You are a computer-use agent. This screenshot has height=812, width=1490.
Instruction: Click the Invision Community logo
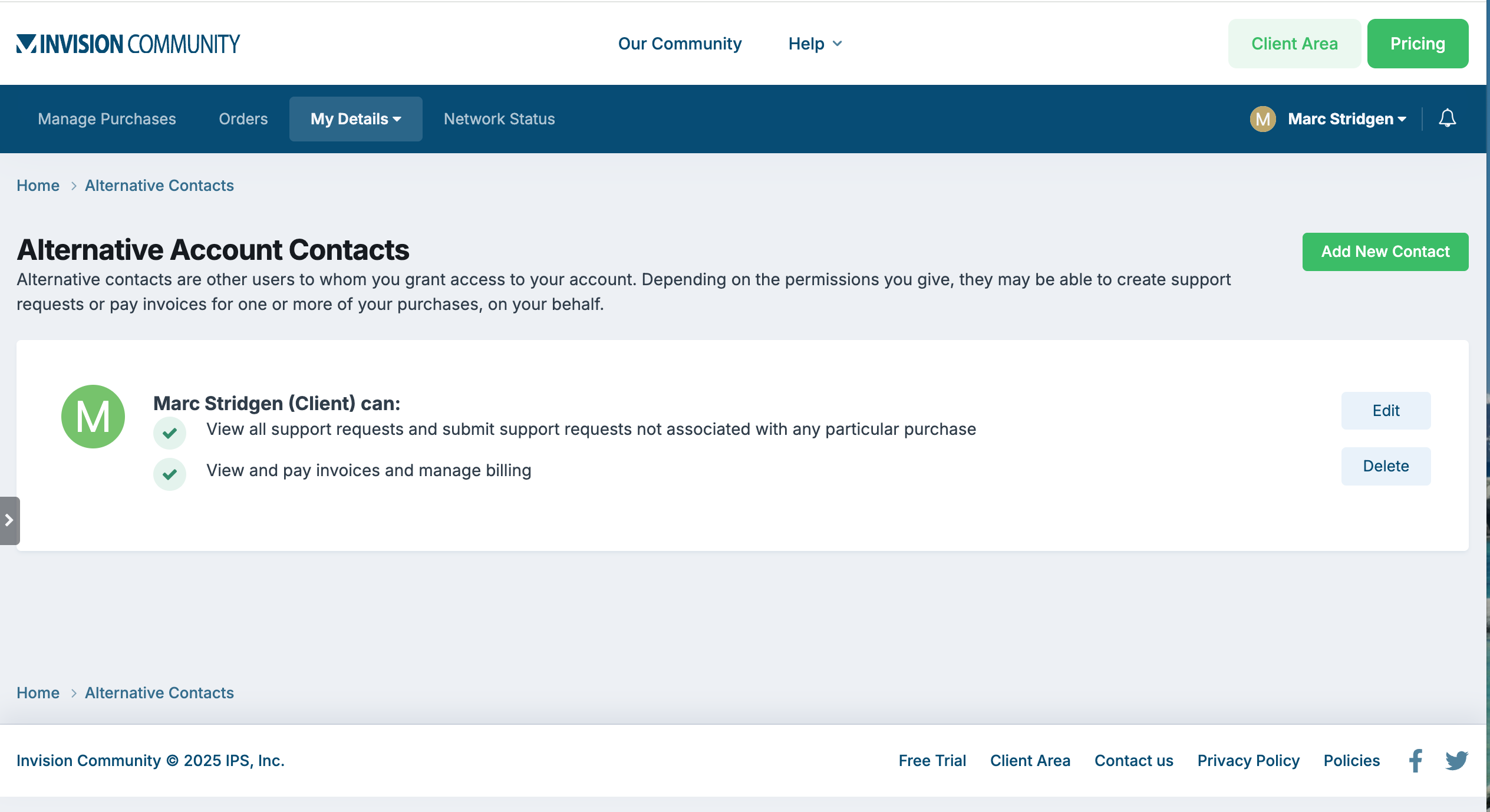pos(128,44)
